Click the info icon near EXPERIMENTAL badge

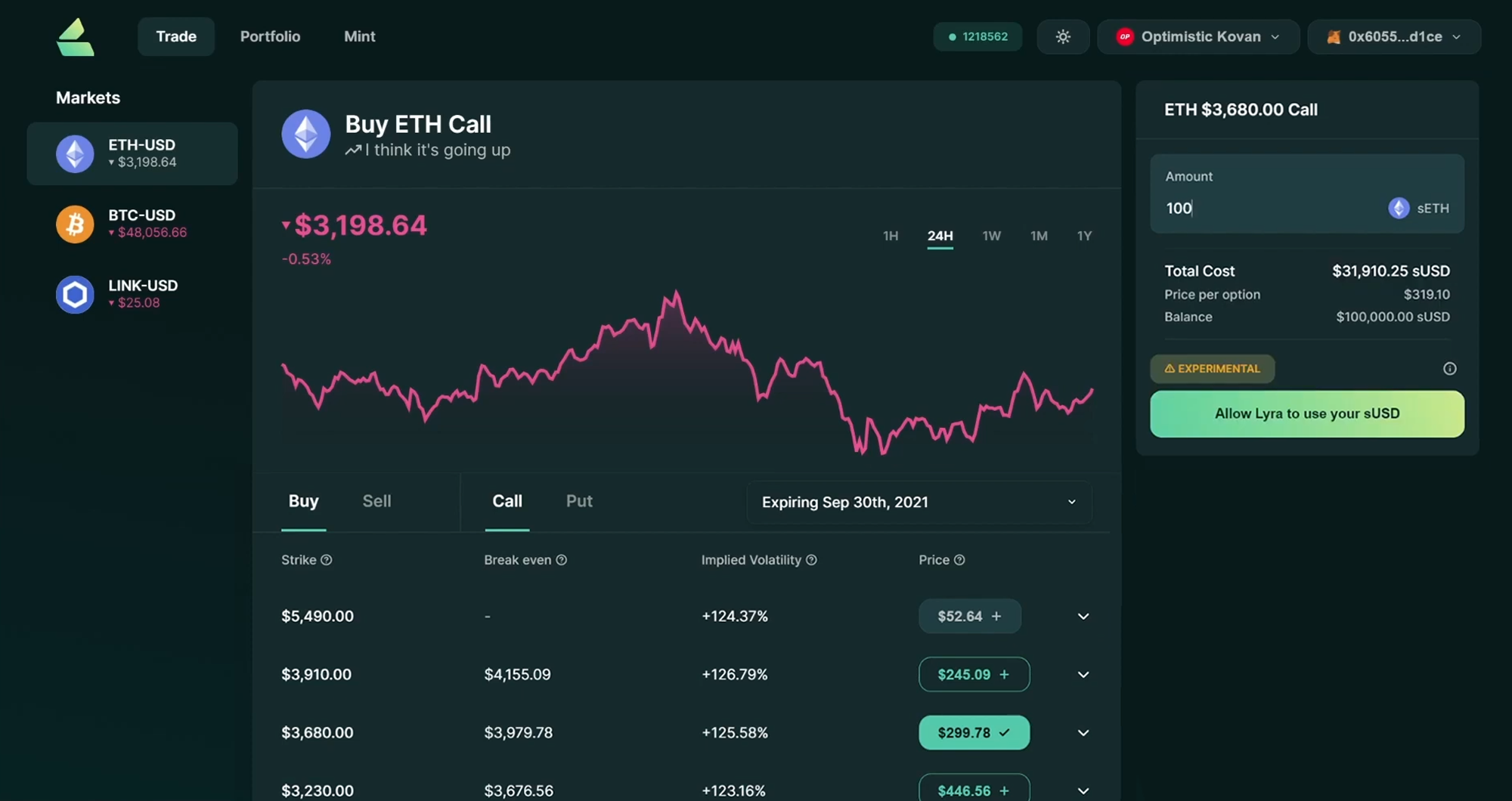(1450, 368)
